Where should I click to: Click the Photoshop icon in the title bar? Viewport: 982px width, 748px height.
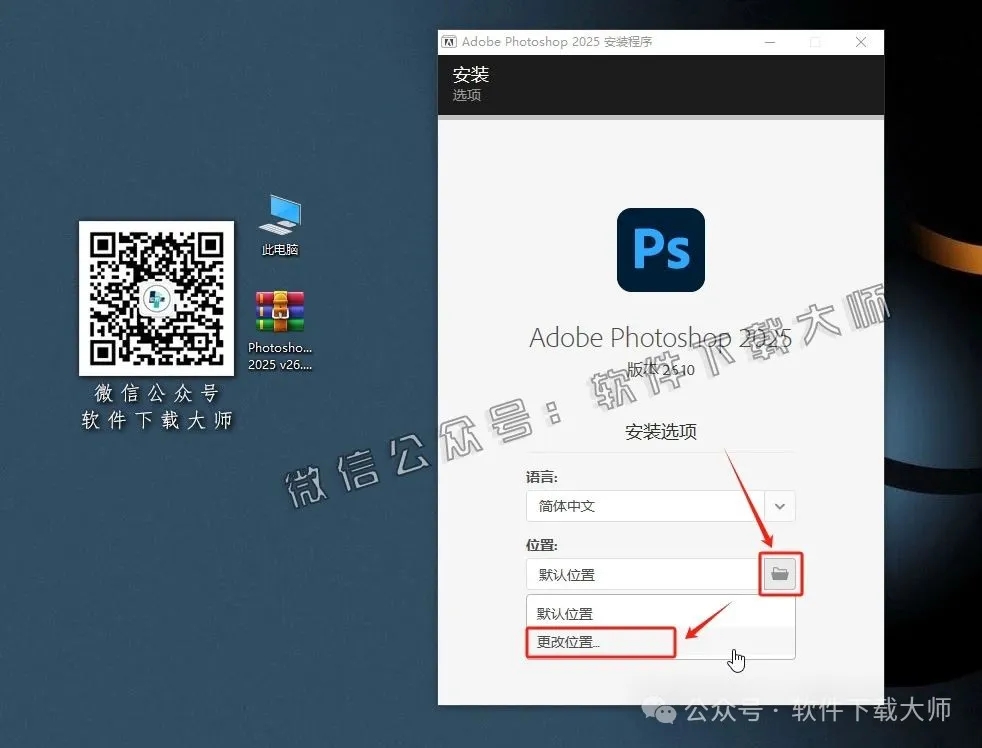point(448,41)
